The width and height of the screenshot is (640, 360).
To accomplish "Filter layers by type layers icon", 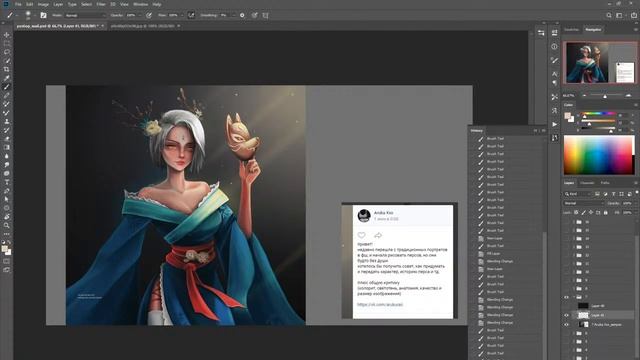I will coord(613,194).
